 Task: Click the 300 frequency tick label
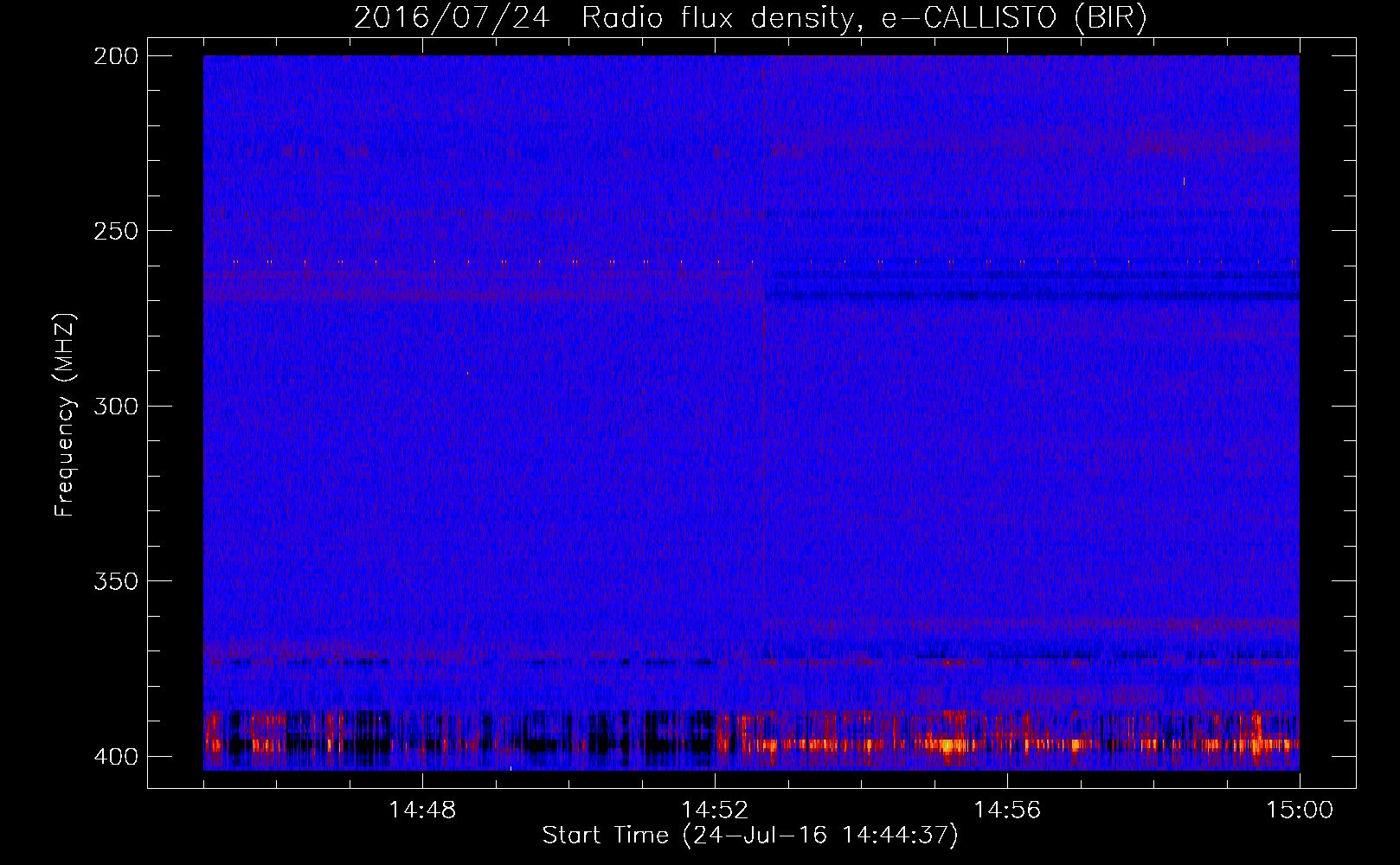(x=116, y=406)
